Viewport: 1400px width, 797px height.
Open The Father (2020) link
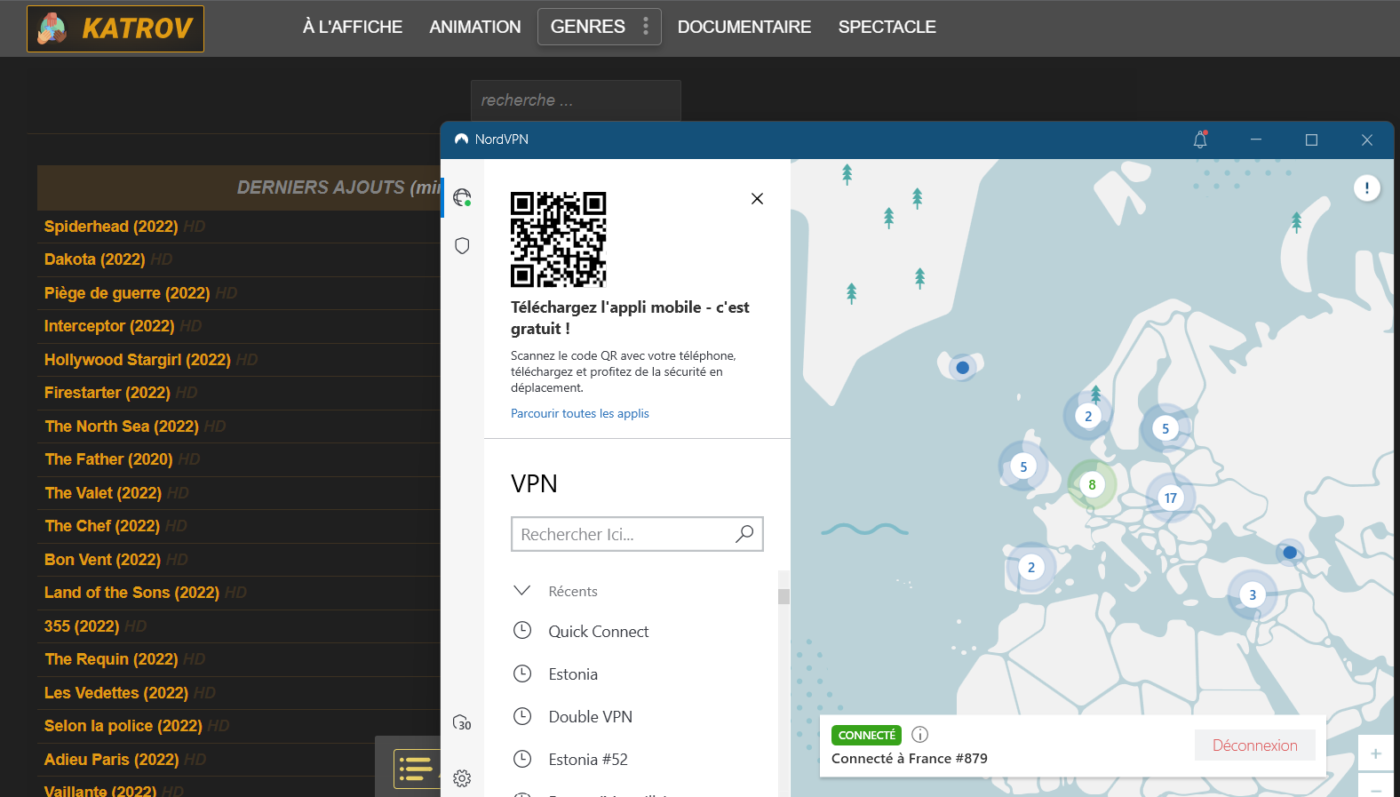pos(108,459)
